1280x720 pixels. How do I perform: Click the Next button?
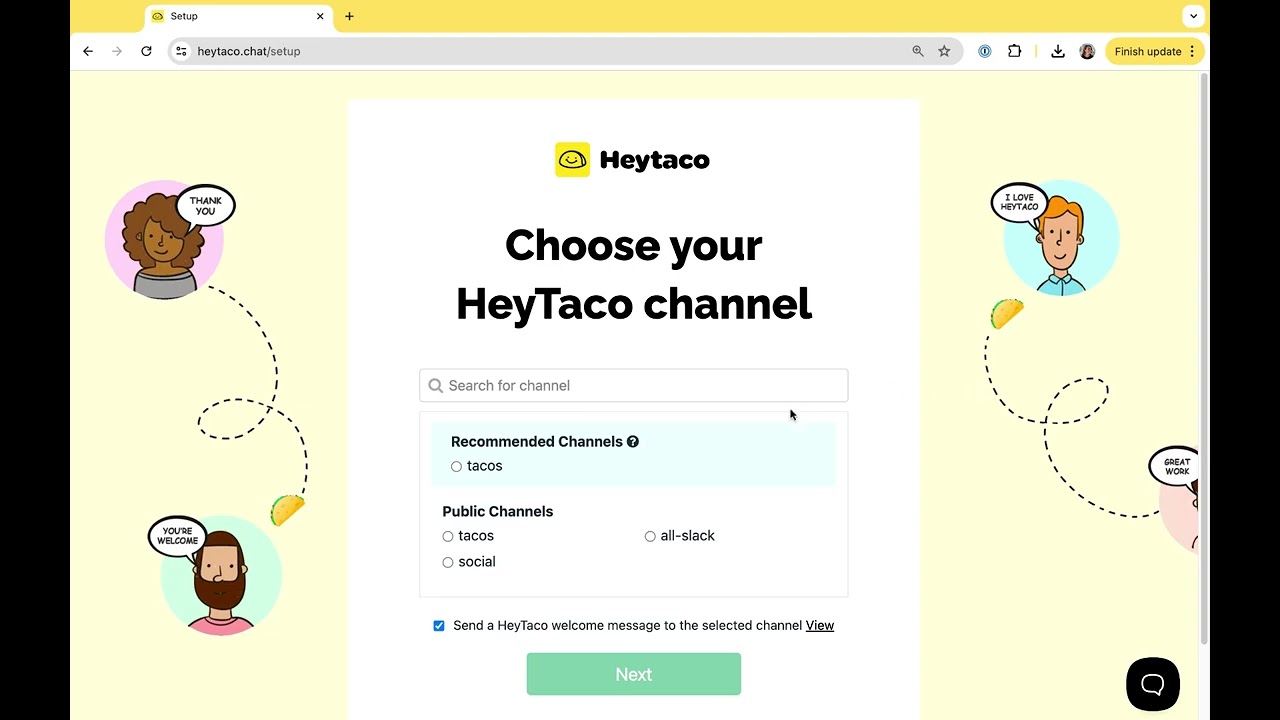click(634, 674)
